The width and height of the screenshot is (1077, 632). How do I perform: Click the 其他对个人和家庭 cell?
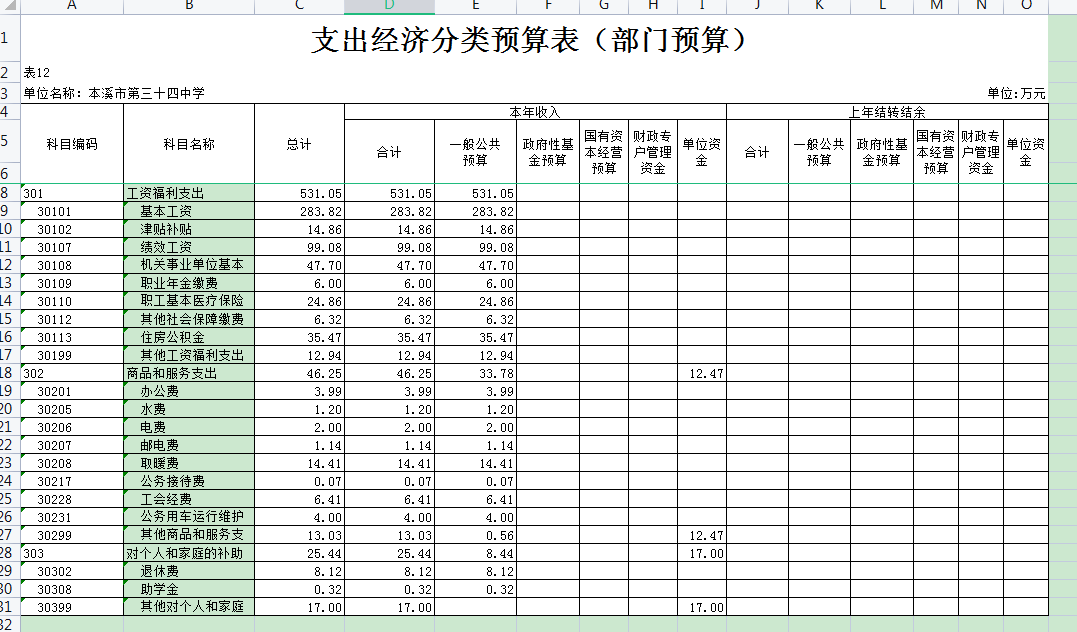click(189, 607)
